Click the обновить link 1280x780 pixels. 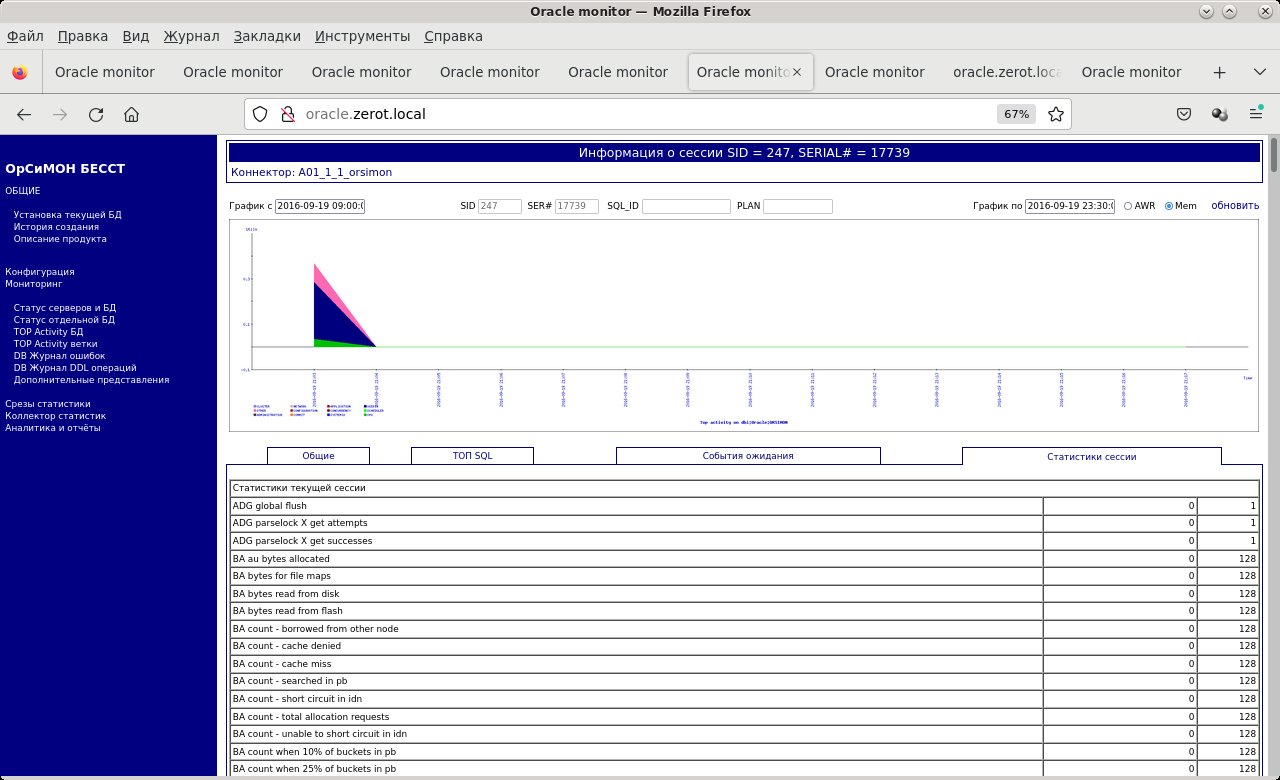[1235, 206]
